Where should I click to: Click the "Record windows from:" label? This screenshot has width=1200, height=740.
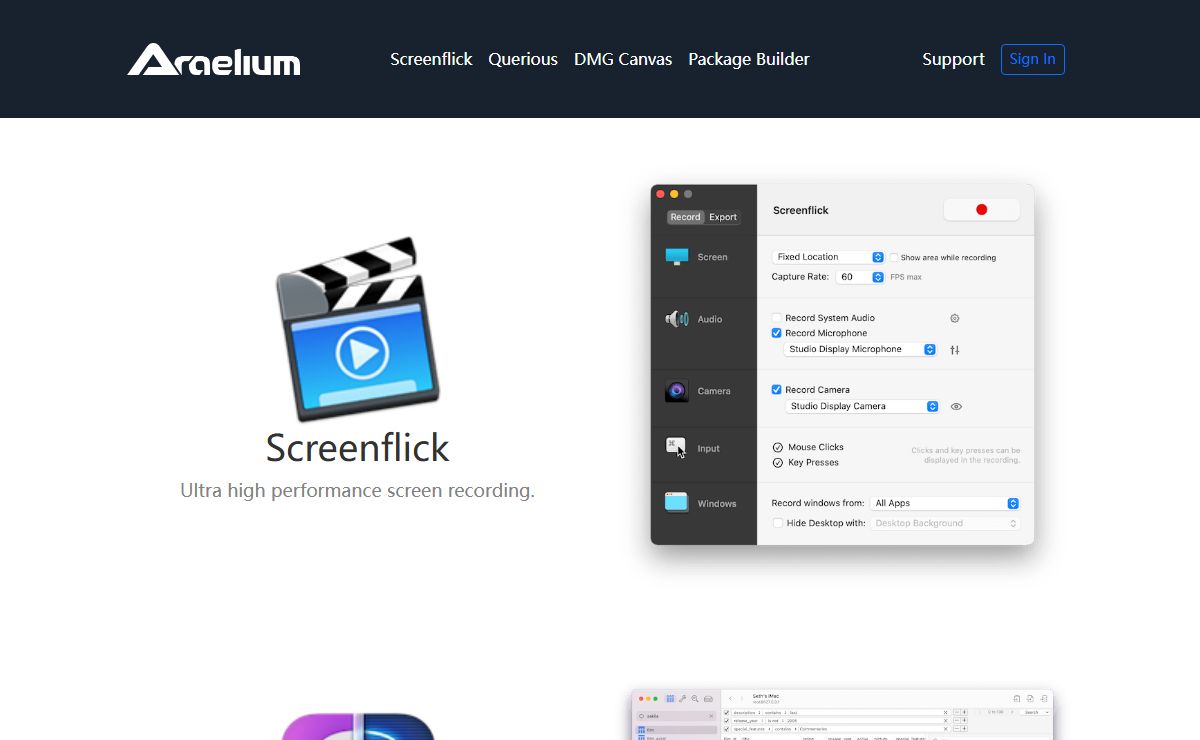pos(819,503)
